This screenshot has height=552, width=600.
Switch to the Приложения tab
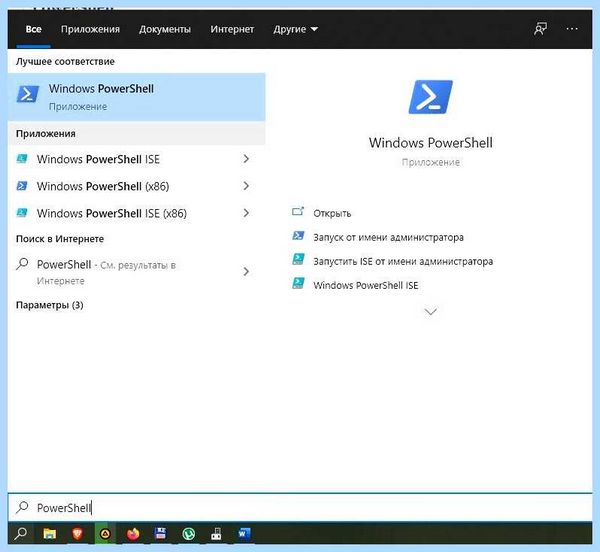(x=90, y=29)
